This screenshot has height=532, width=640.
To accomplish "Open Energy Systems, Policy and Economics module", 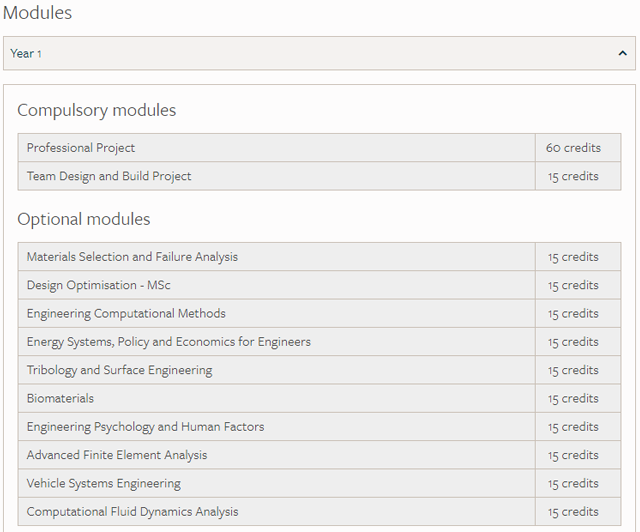I will click(x=169, y=342).
